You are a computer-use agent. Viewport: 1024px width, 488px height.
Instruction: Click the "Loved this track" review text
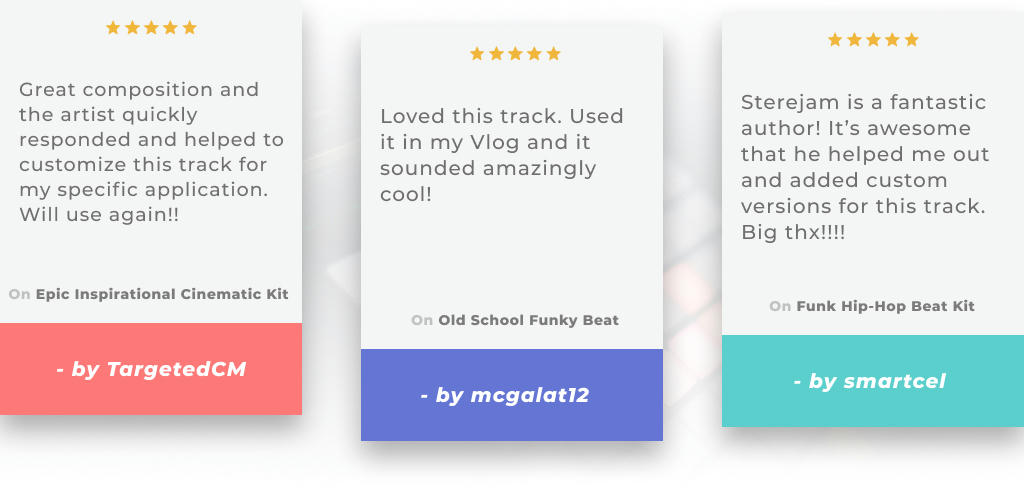(x=502, y=154)
